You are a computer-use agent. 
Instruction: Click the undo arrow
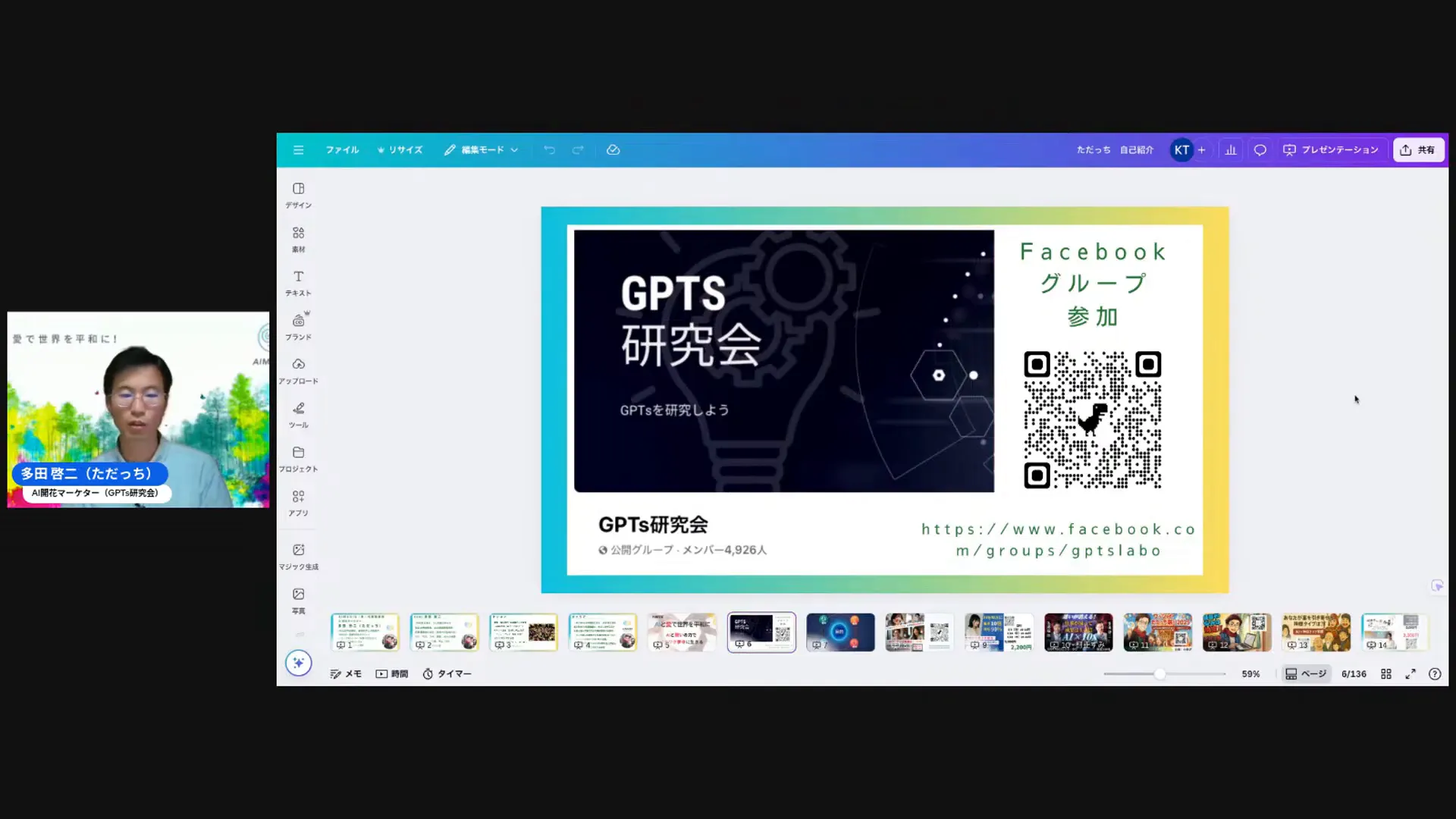[549, 150]
